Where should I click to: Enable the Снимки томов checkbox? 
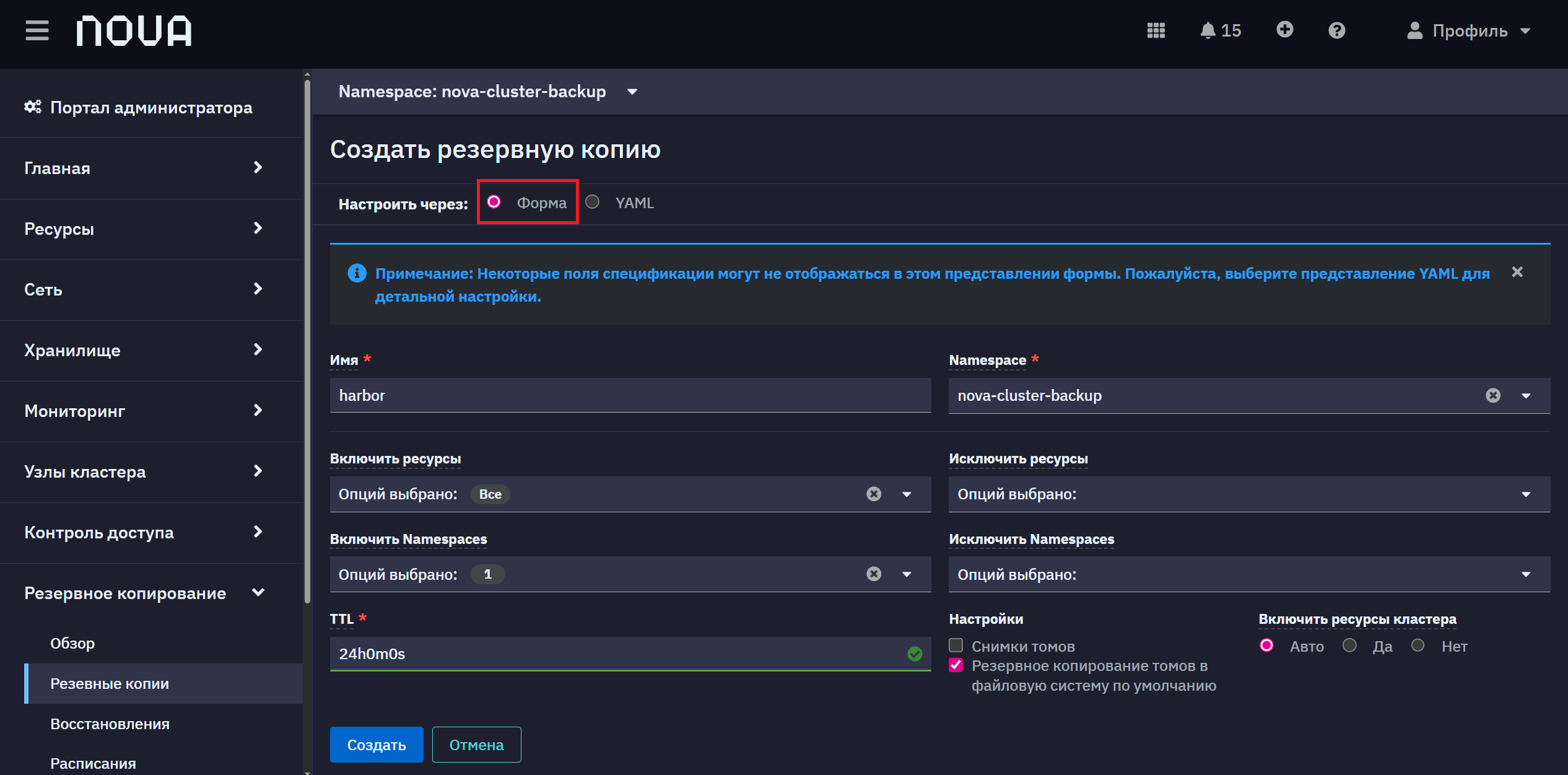pos(956,646)
